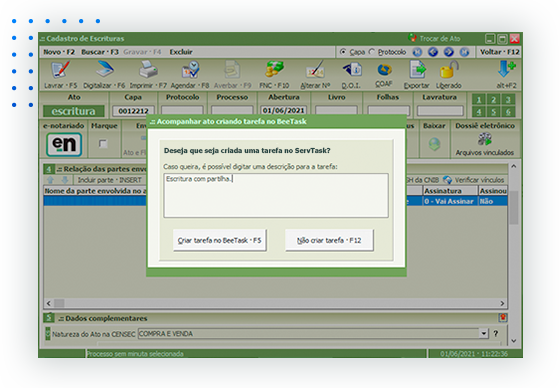Viewport: 560px width, 388px height.
Task: Click Não criar tarefa · F12 button
Action: click(x=329, y=240)
